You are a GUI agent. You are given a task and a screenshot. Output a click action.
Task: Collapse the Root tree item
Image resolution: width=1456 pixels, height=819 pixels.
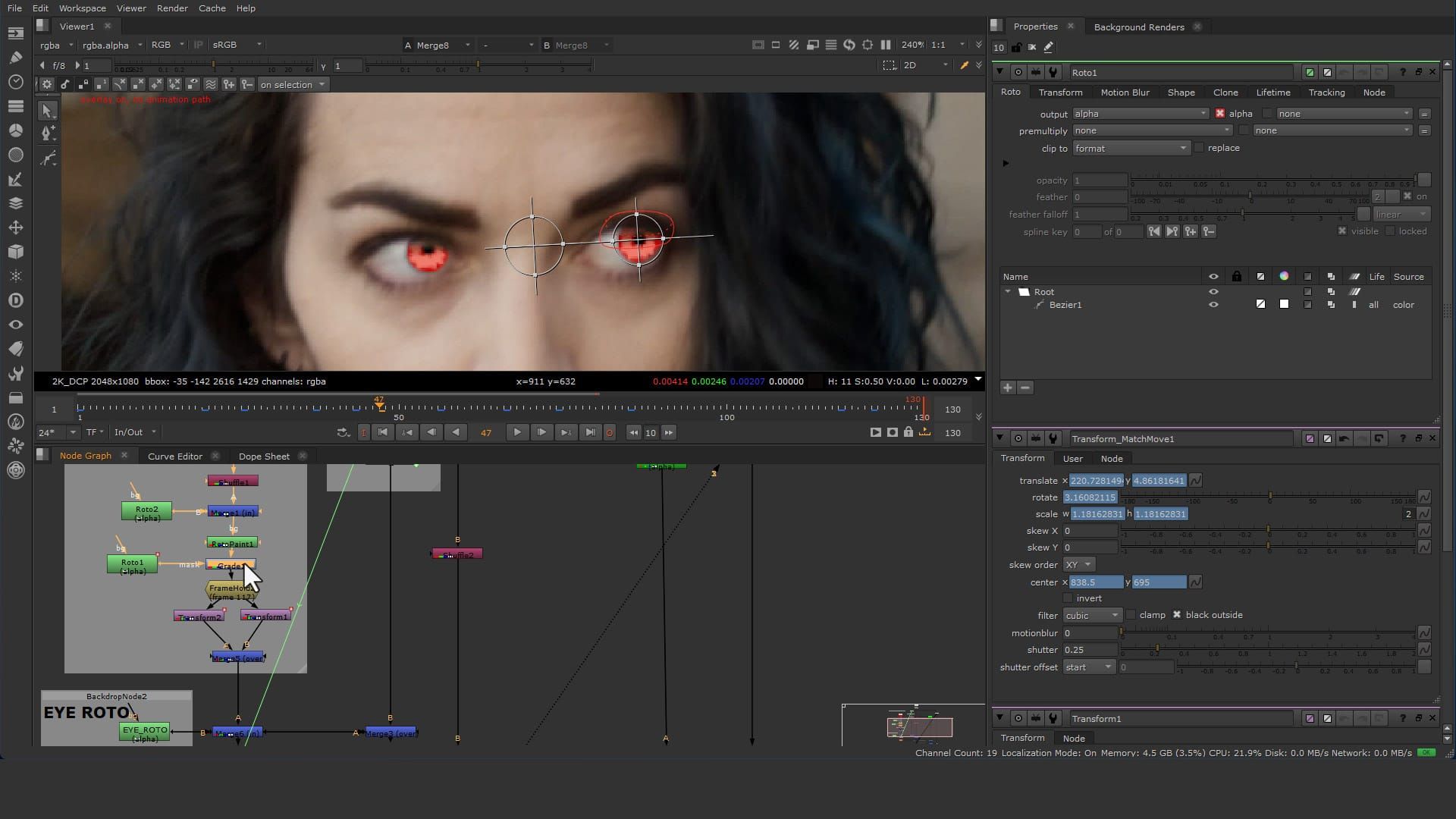[x=1008, y=292]
